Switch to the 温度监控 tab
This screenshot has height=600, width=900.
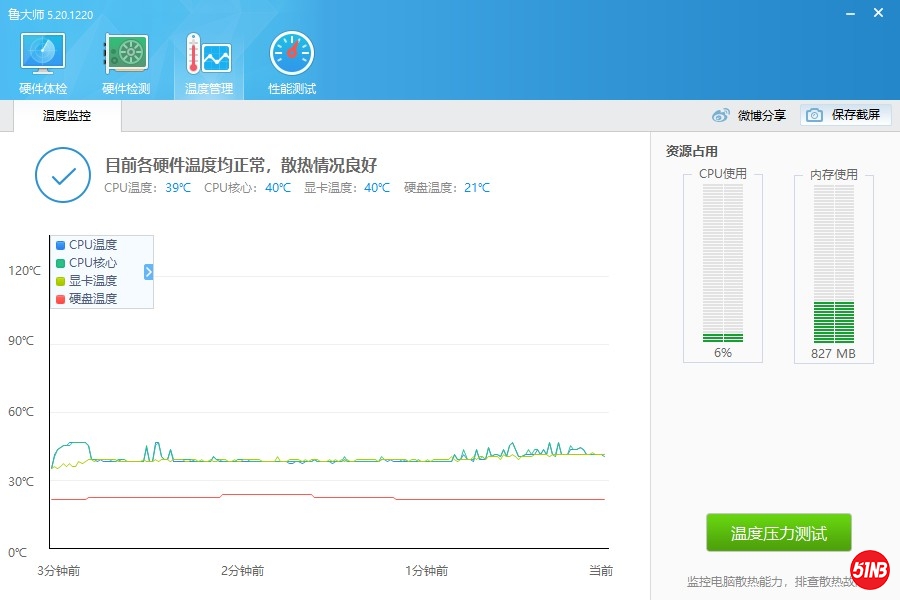[67, 116]
